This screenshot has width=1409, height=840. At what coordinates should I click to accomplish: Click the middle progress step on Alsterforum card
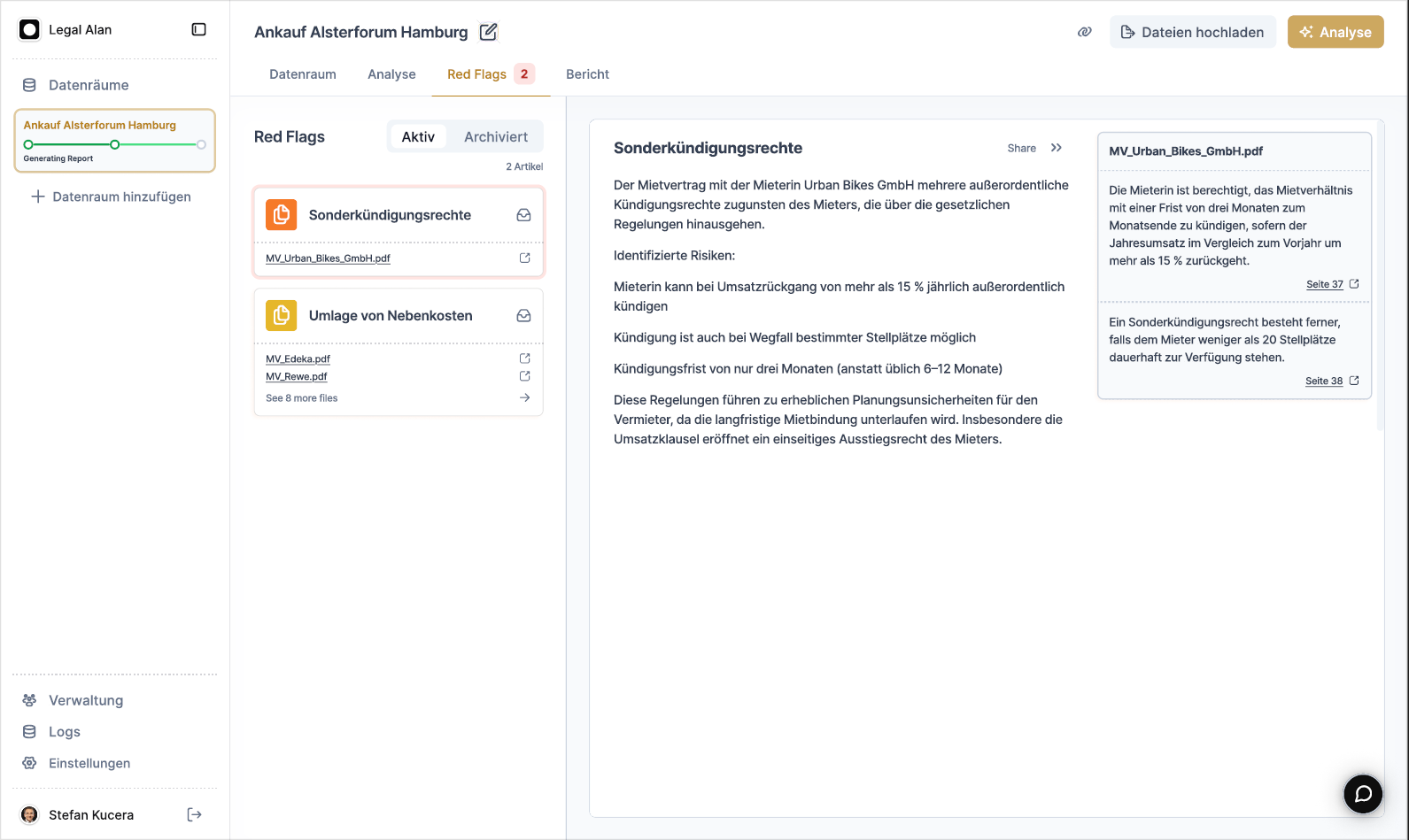coord(114,144)
